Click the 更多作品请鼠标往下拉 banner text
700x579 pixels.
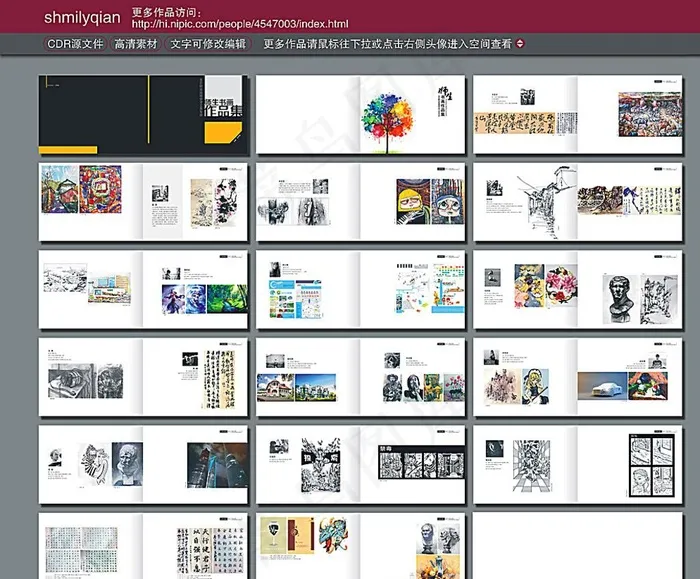click(387, 44)
